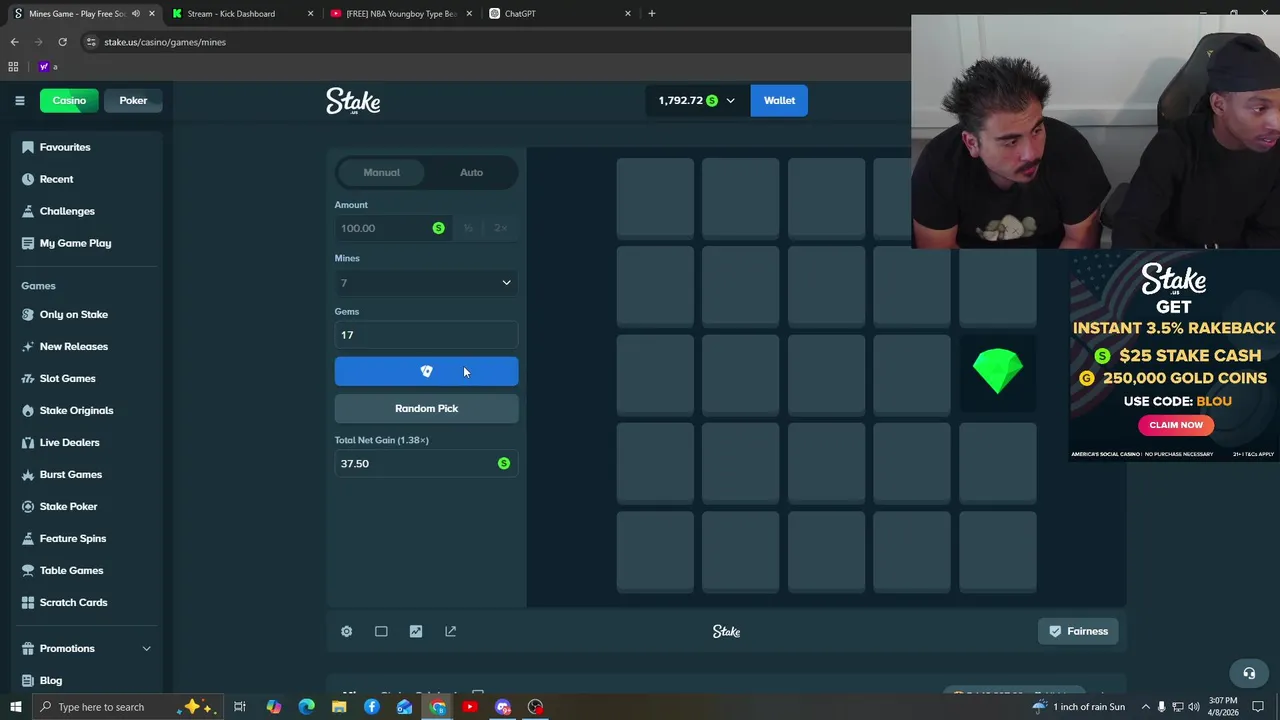Open Facebook app on taskbar
This screenshot has width=1280, height=720.
tap(372, 707)
